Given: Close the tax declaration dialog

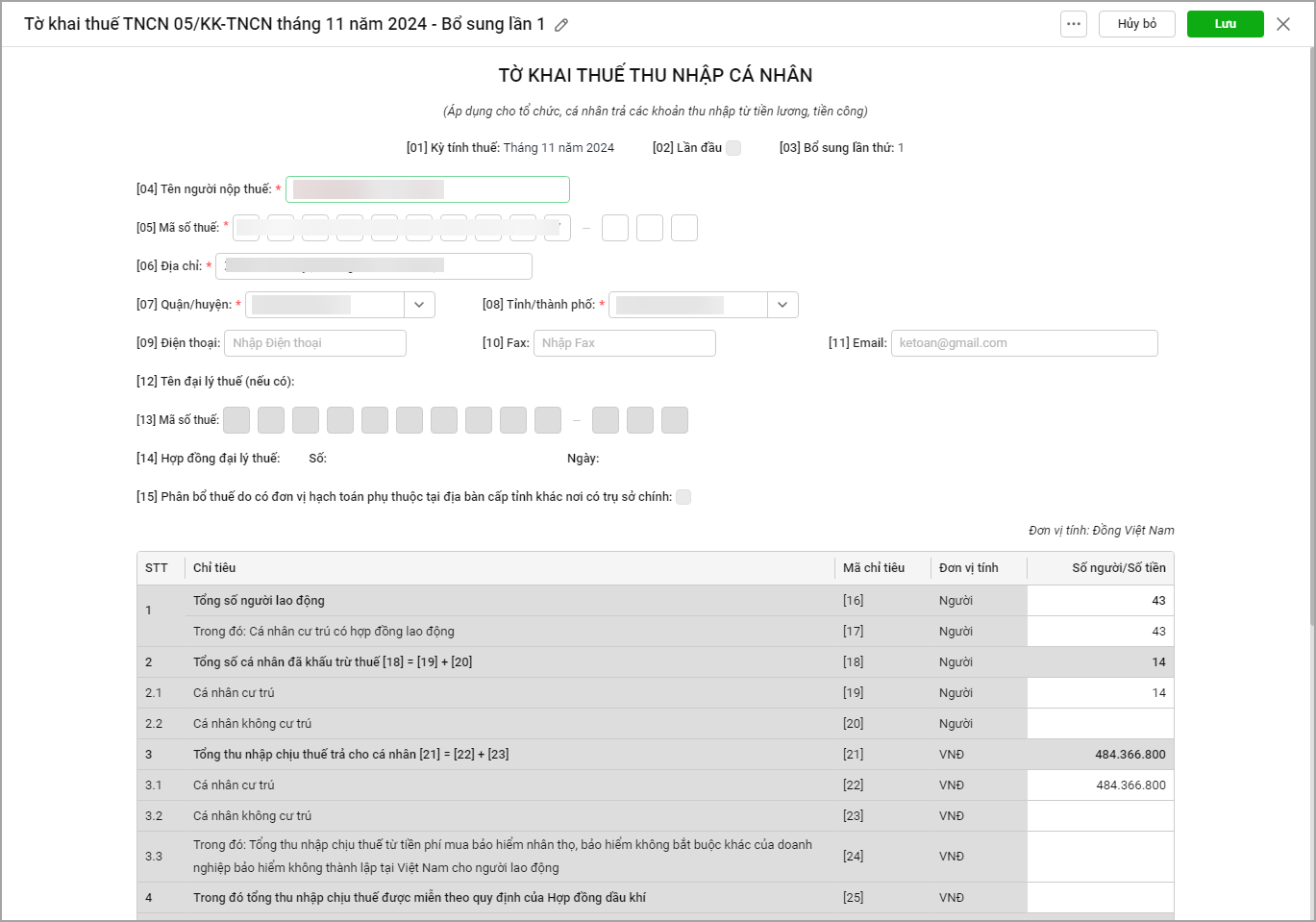Looking at the screenshot, I should pos(1283,24).
